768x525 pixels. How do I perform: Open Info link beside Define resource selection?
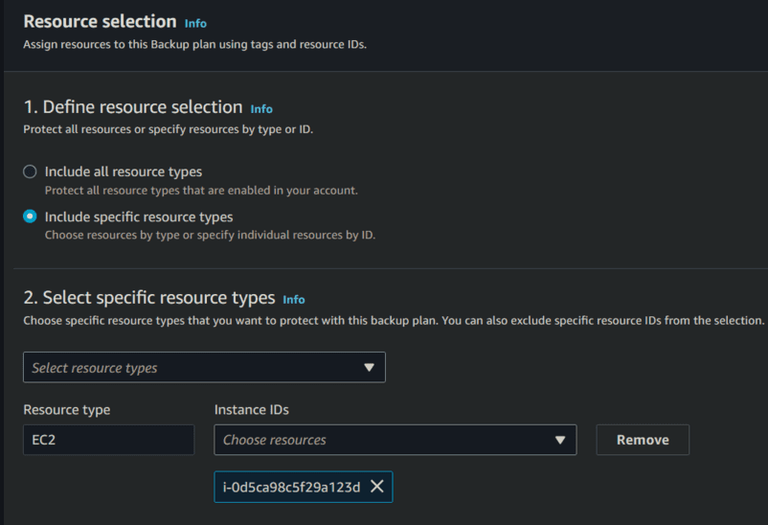(x=261, y=109)
